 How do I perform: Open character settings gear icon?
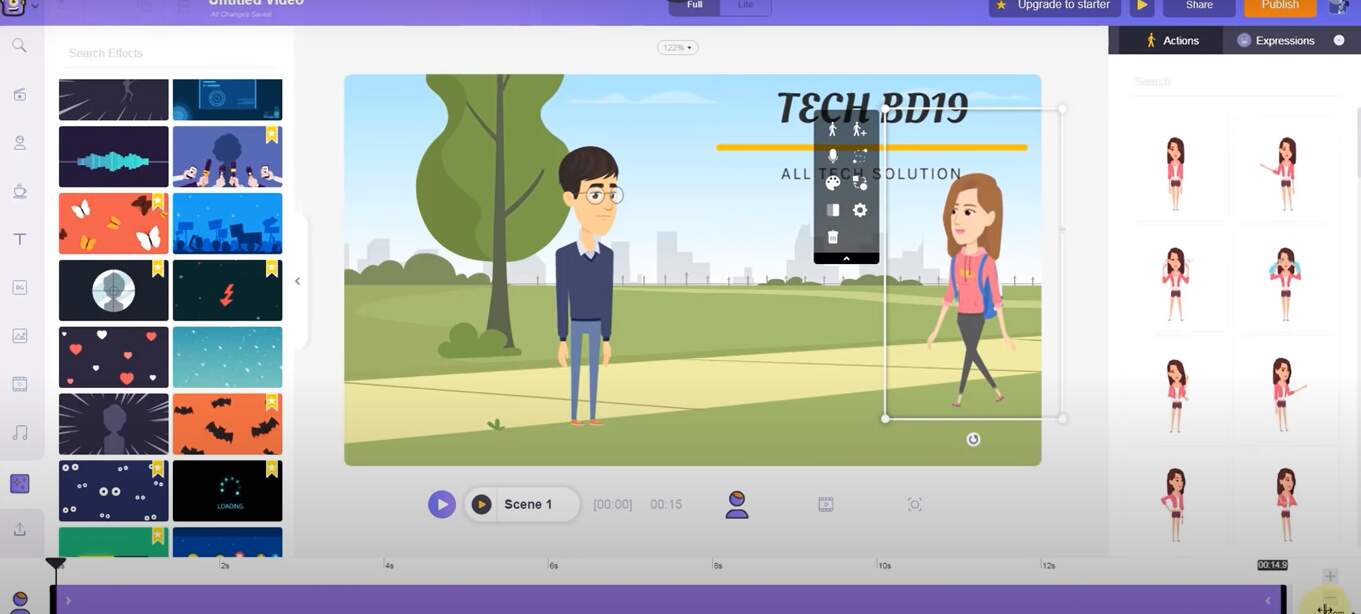pyautogui.click(x=859, y=210)
